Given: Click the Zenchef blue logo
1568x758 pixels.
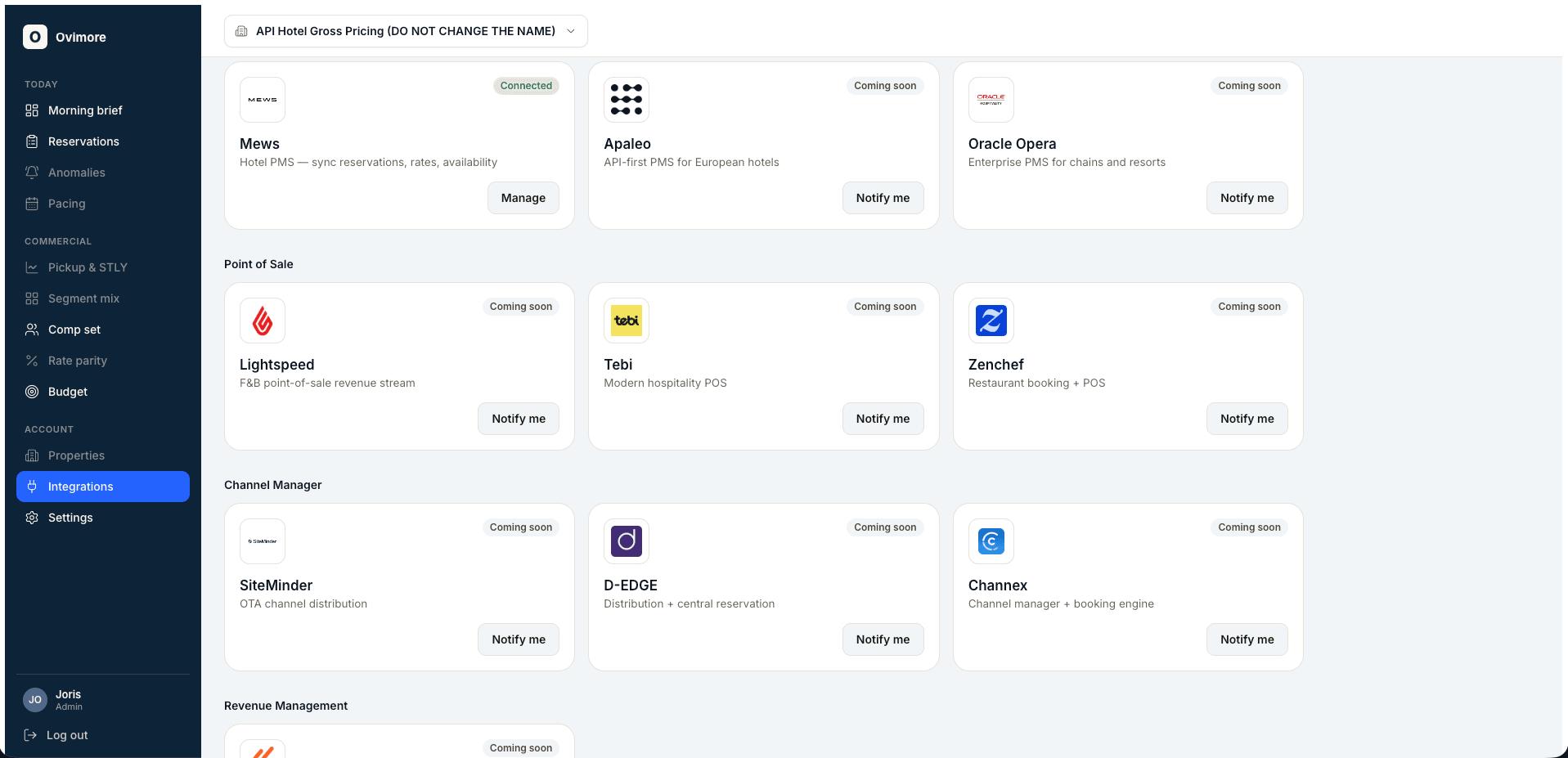Looking at the screenshot, I should [x=991, y=321].
